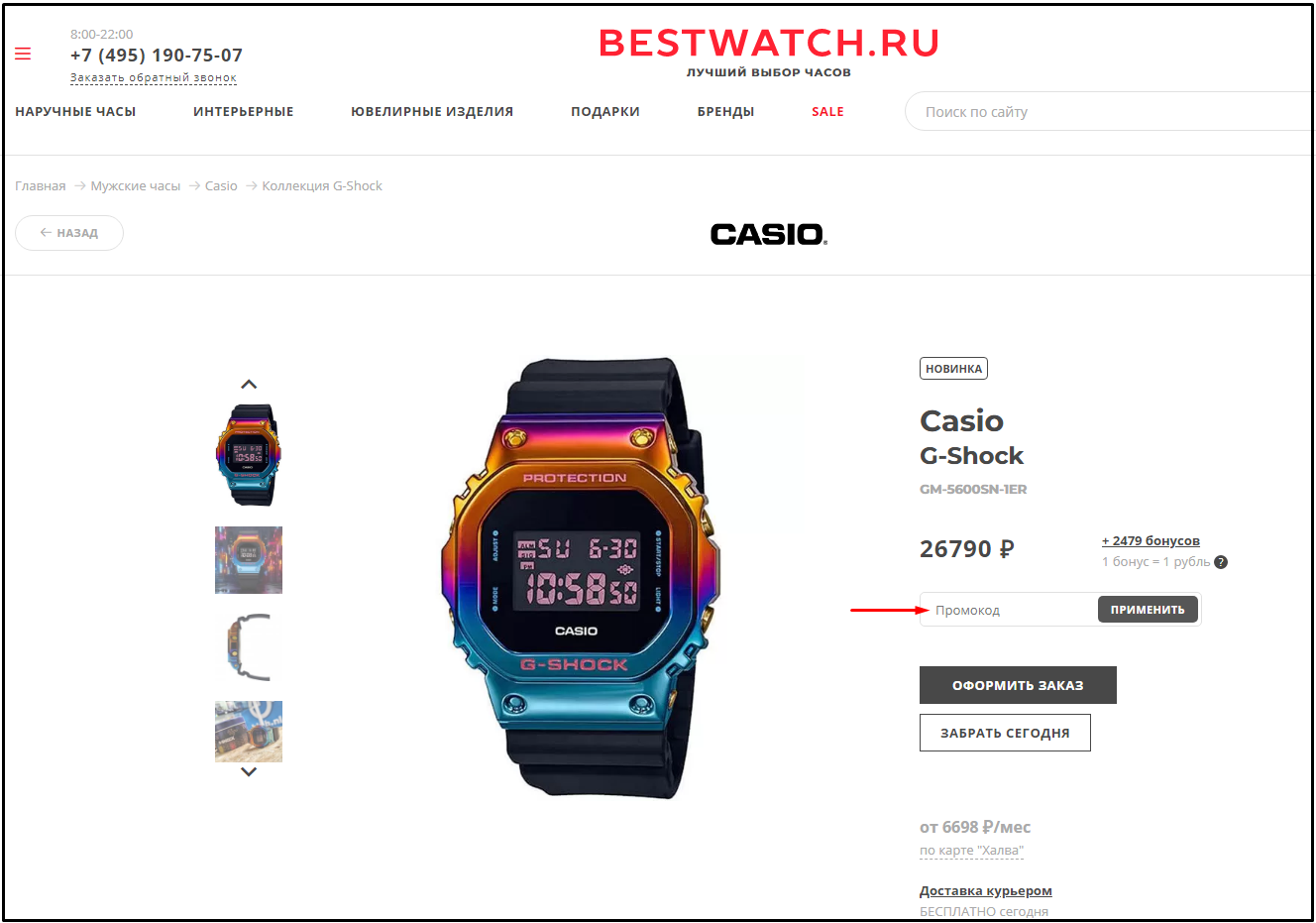Click the bonus help question mark icon
This screenshot has height=923, width=1316.
coord(1221,562)
